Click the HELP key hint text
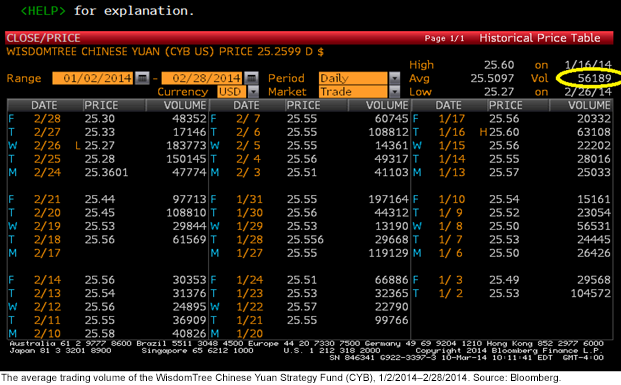The width and height of the screenshot is (621, 385). (43, 11)
